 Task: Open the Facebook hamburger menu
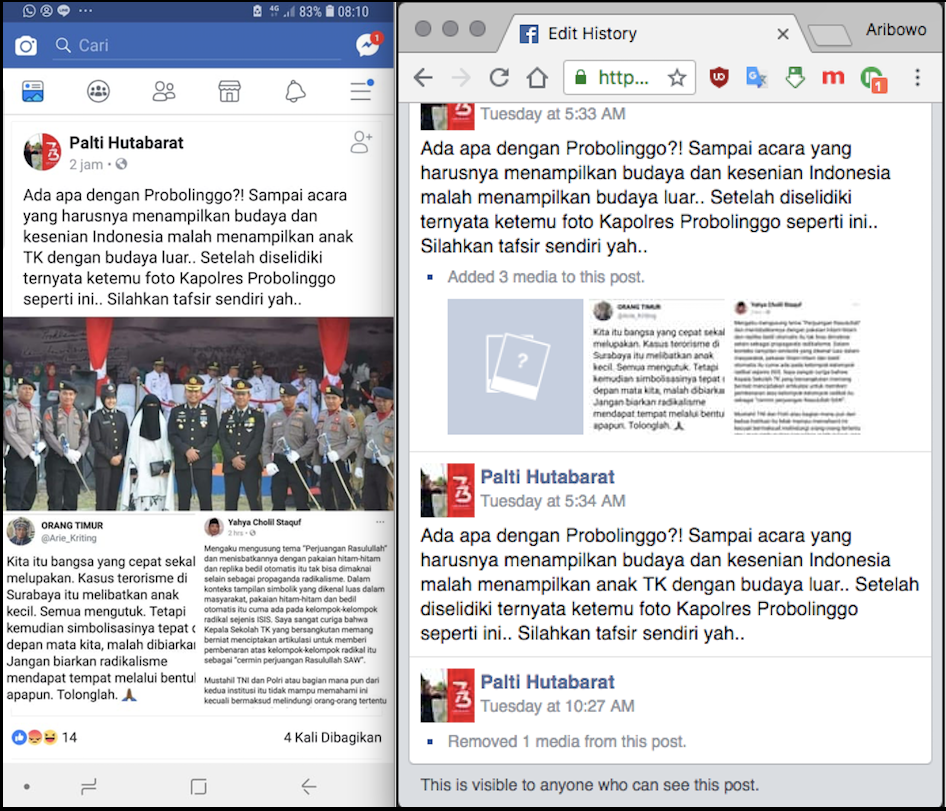(361, 92)
